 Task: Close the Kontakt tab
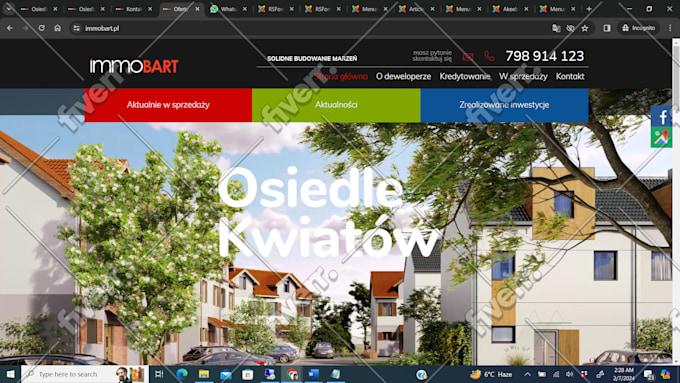[x=150, y=9]
